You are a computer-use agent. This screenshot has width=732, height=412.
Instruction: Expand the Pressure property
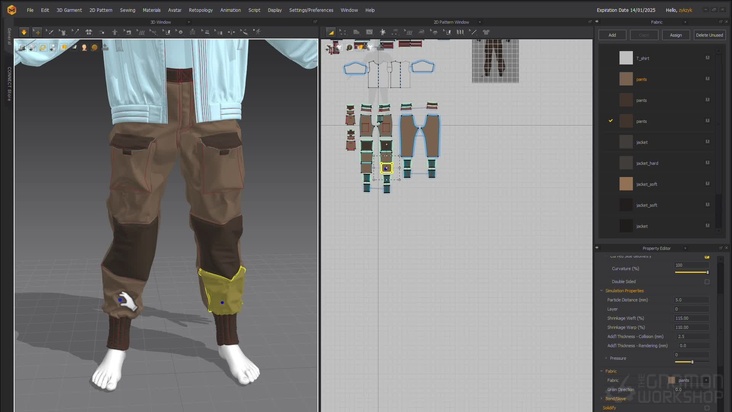tap(606, 358)
